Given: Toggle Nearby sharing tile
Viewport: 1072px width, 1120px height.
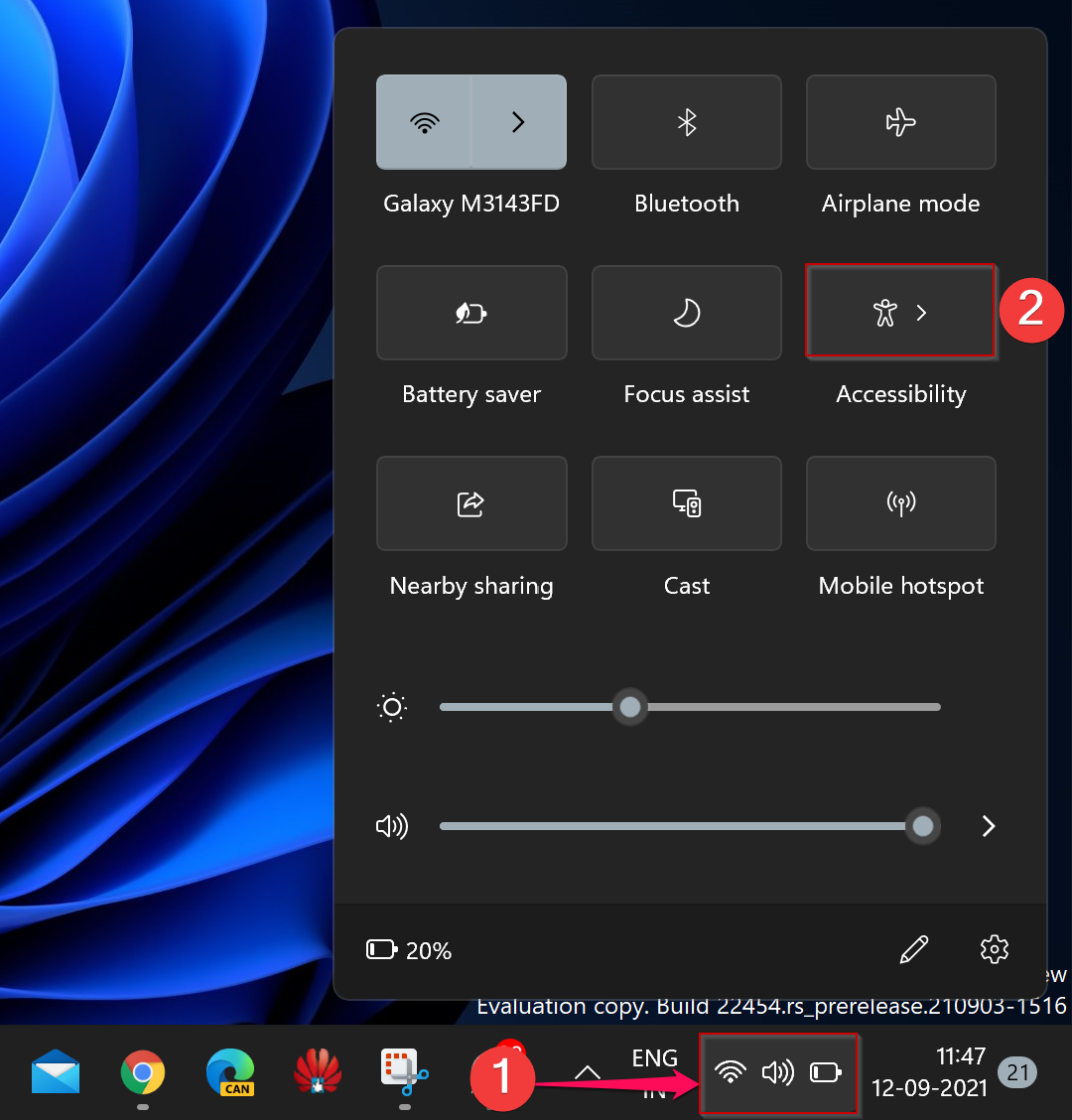Looking at the screenshot, I should pyautogui.click(x=471, y=503).
